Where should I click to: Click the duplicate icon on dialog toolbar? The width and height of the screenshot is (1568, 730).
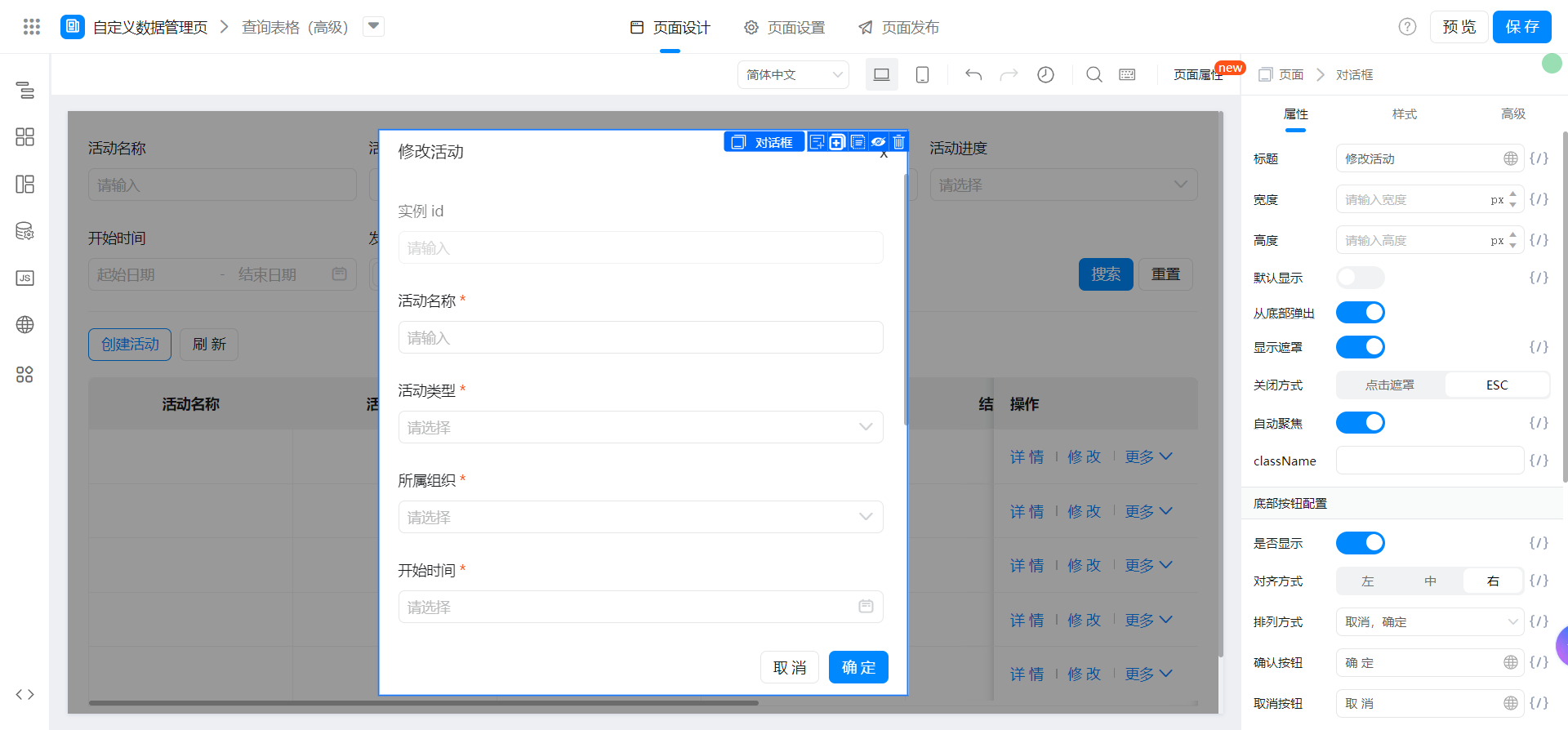point(837,142)
